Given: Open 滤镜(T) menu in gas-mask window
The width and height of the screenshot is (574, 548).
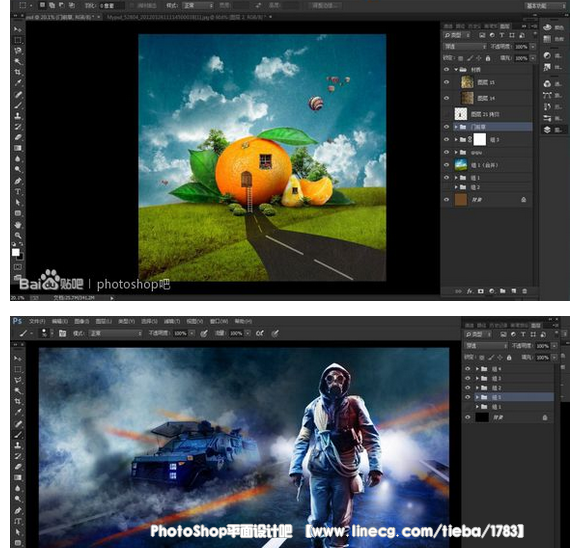Looking at the screenshot, I should pos(172,321).
